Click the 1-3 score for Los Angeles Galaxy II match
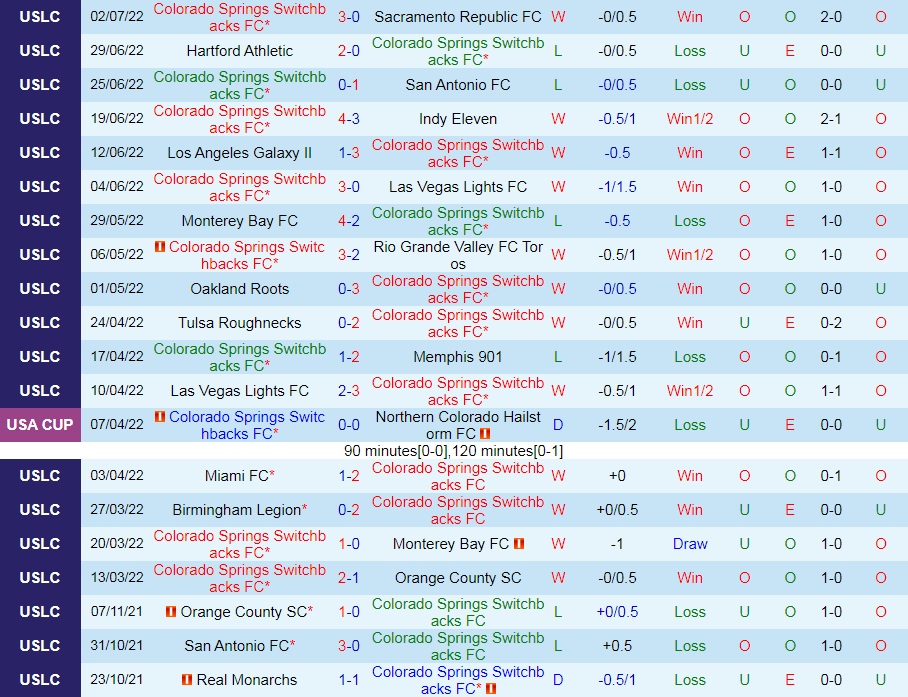Screen dimensions: 908x697 349,153
